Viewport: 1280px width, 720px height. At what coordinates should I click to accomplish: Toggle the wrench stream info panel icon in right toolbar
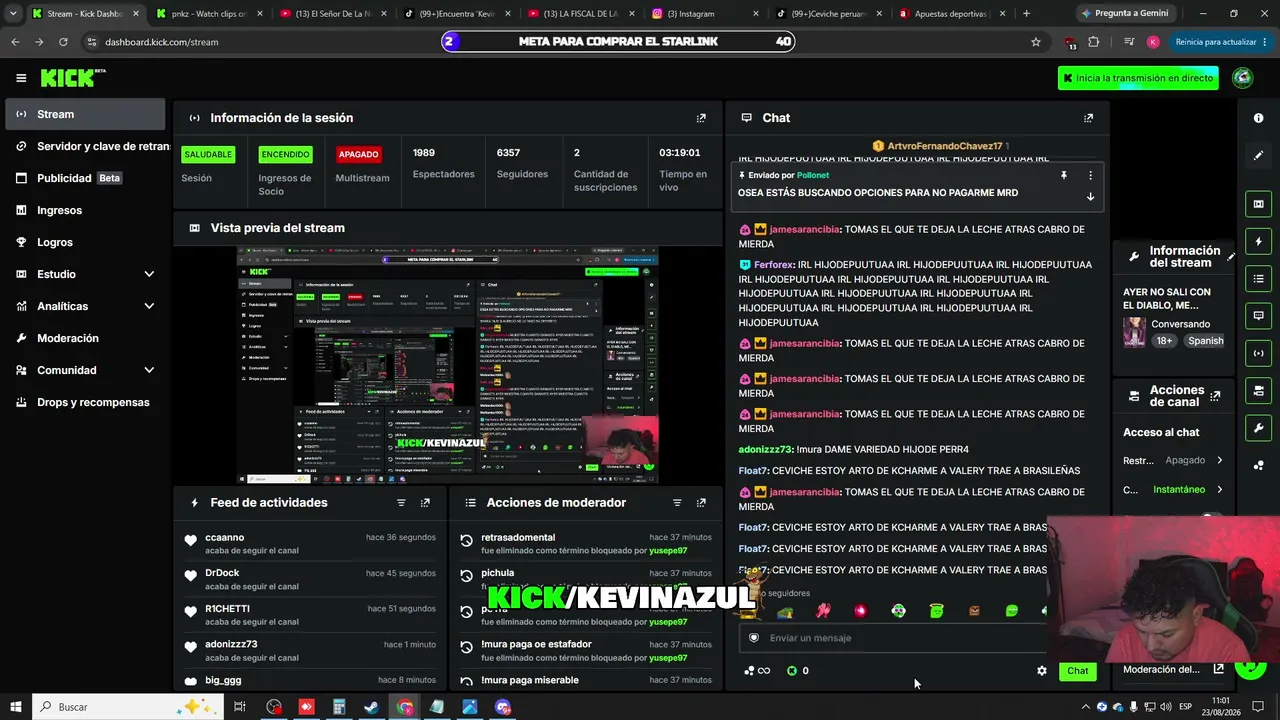(1259, 428)
